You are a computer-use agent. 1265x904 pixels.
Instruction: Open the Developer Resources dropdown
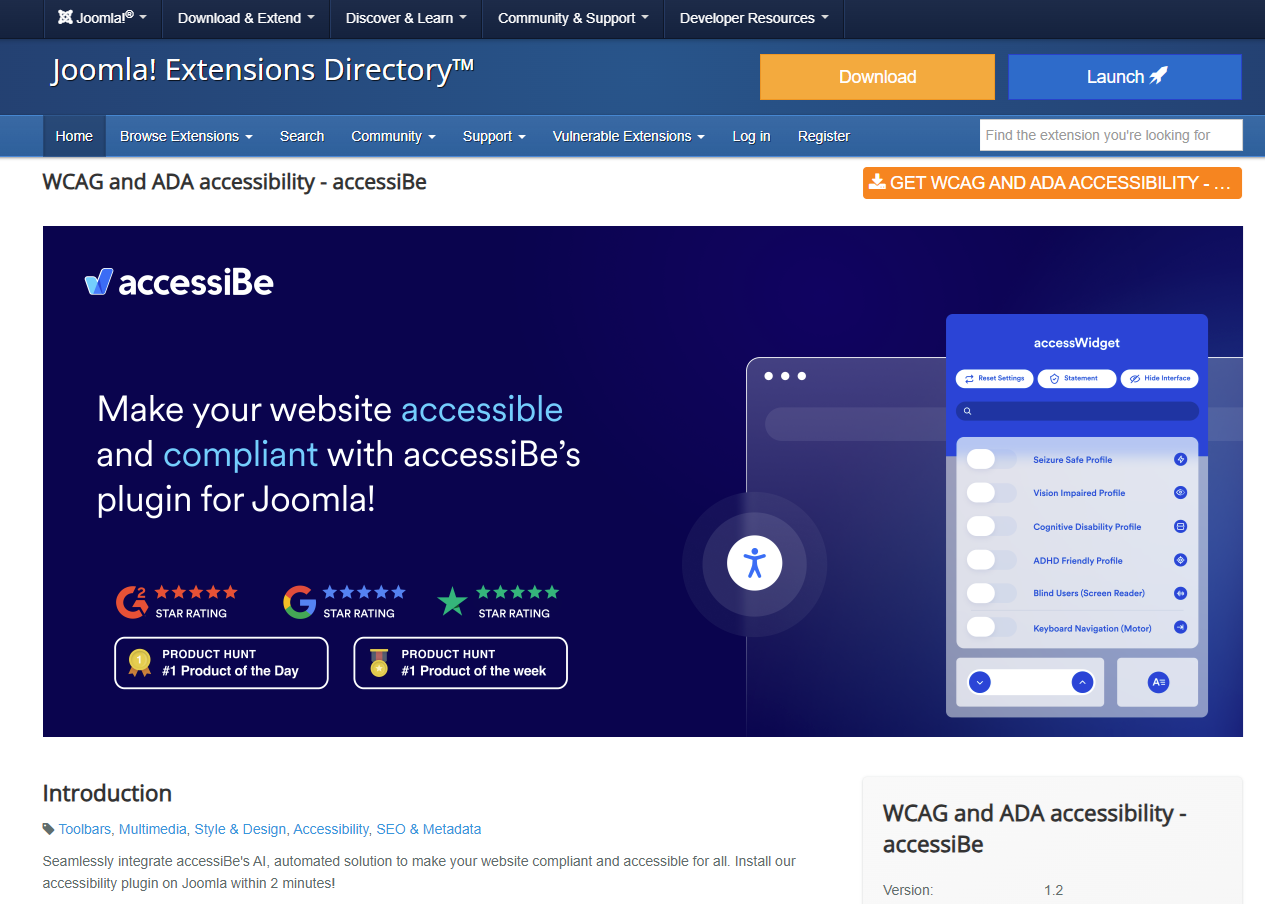click(x=754, y=18)
